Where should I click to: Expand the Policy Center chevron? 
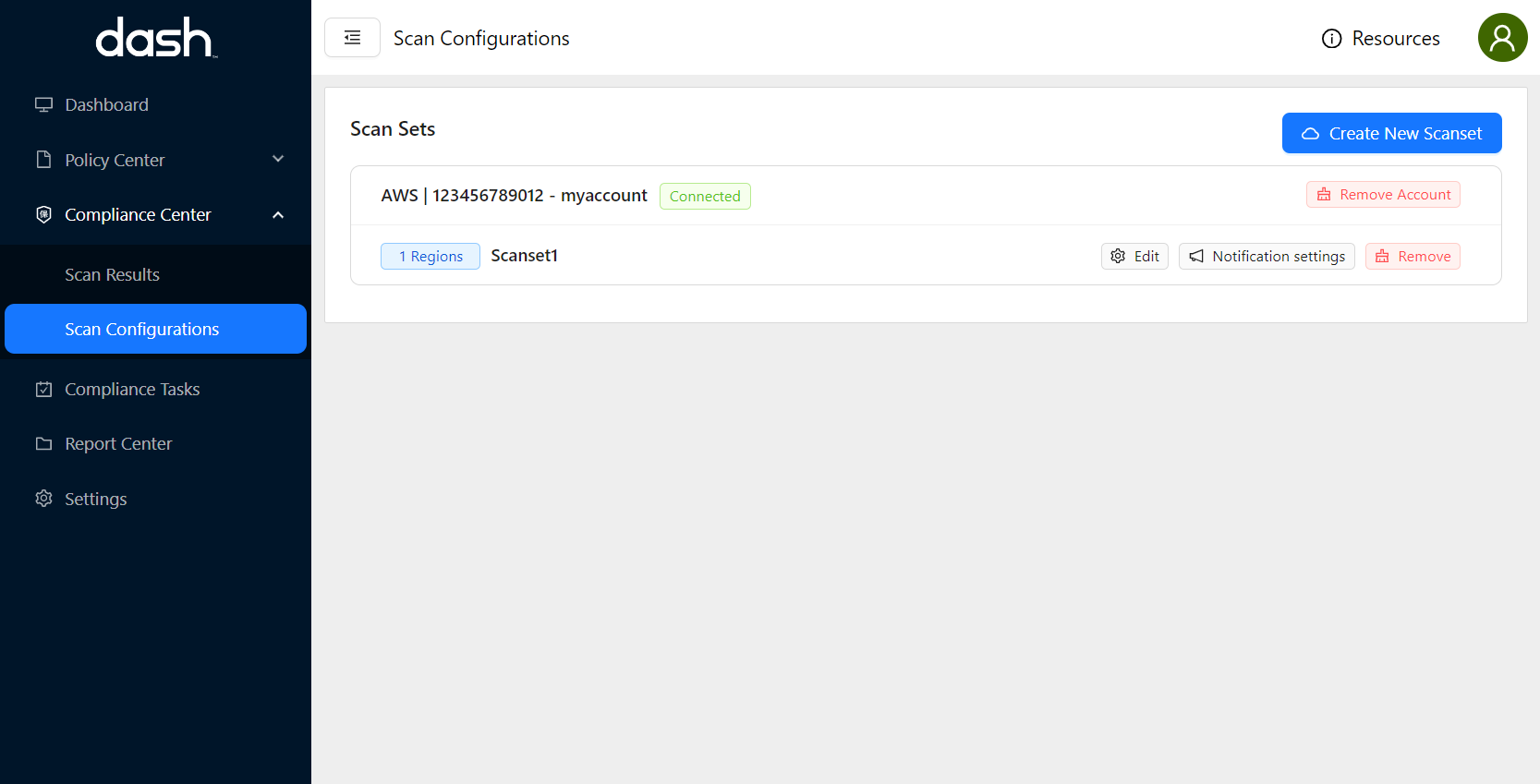pos(278,160)
